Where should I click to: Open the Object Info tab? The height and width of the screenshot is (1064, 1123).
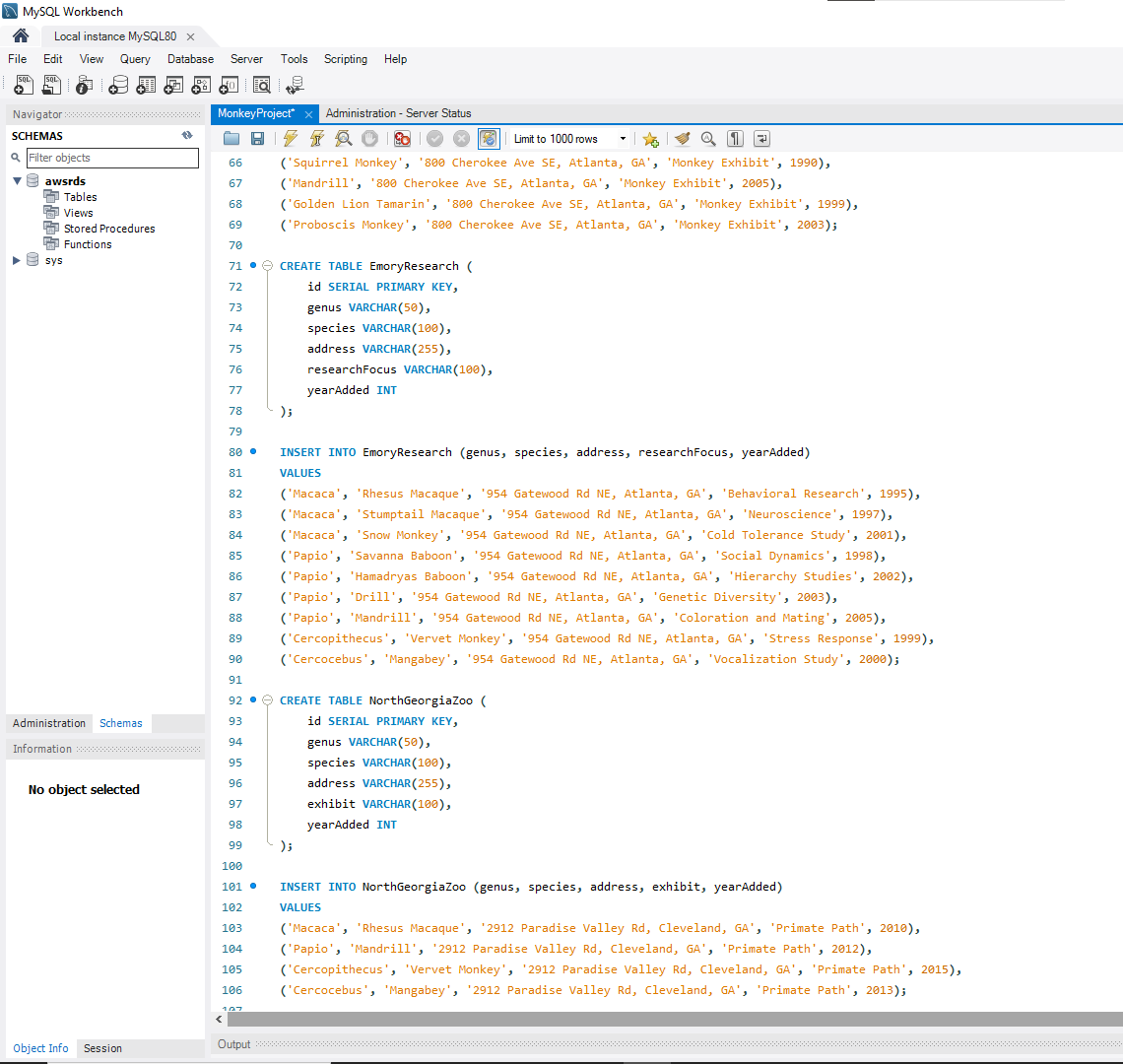click(40, 1048)
